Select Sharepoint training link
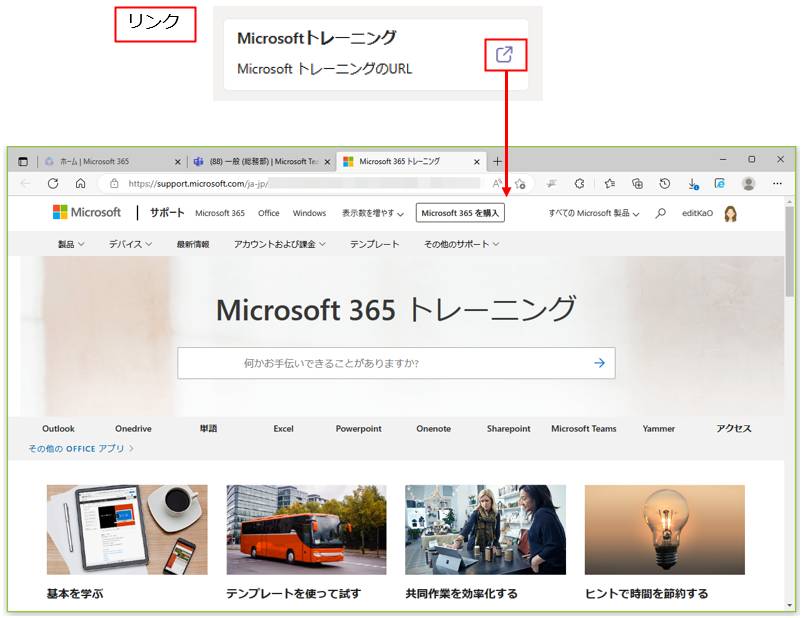 click(x=509, y=429)
